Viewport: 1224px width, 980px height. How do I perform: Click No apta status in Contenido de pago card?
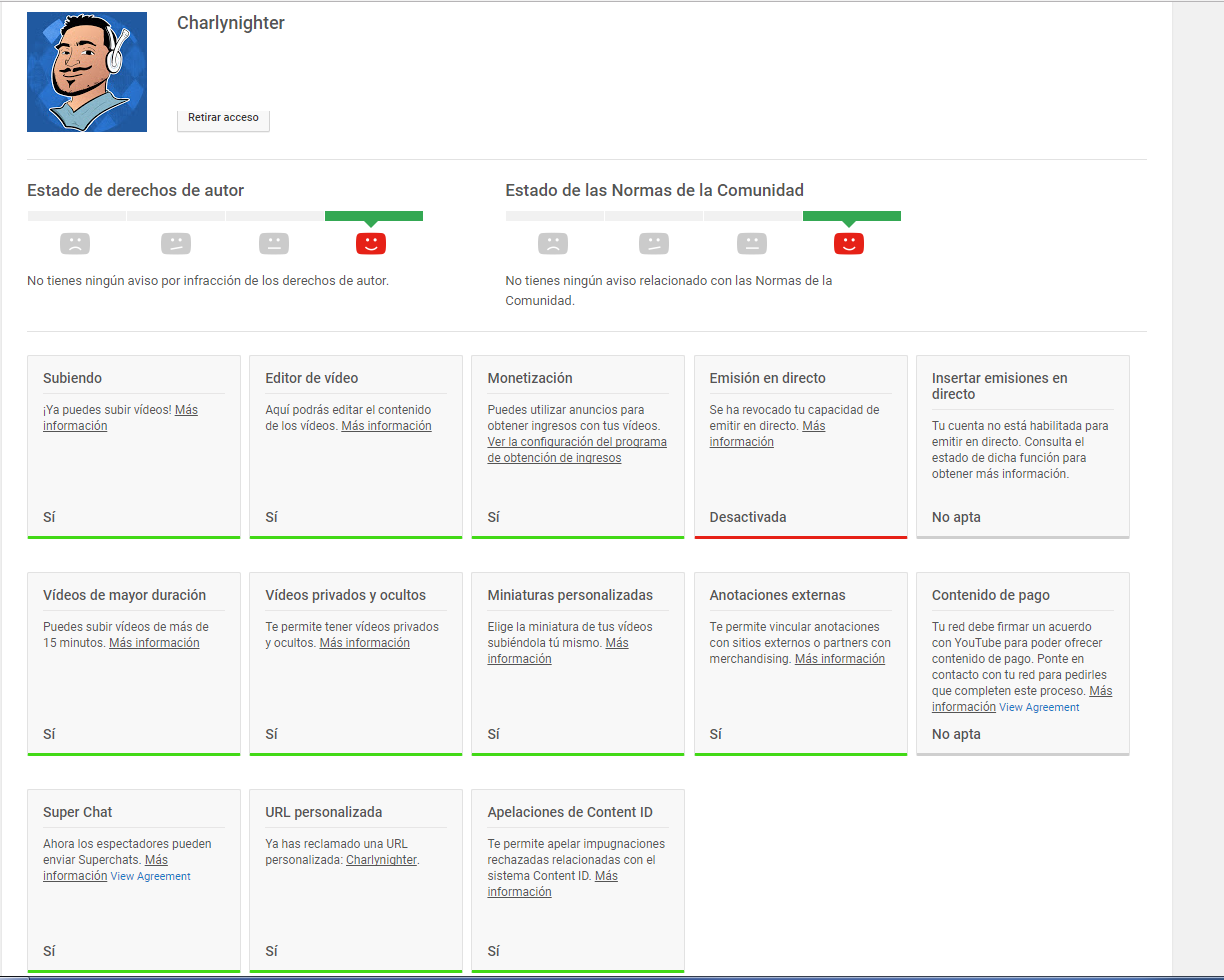coord(956,734)
